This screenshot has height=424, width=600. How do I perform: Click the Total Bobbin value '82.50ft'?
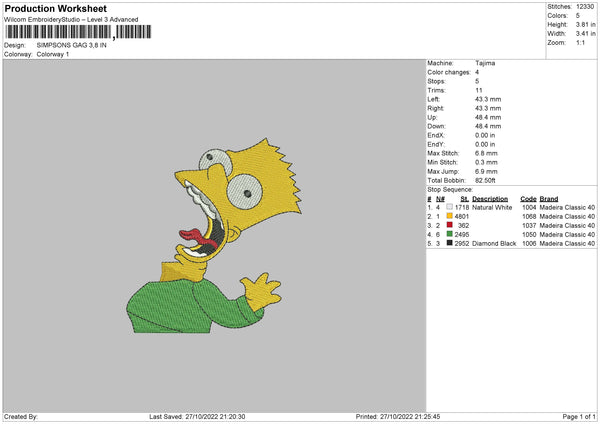click(x=485, y=181)
